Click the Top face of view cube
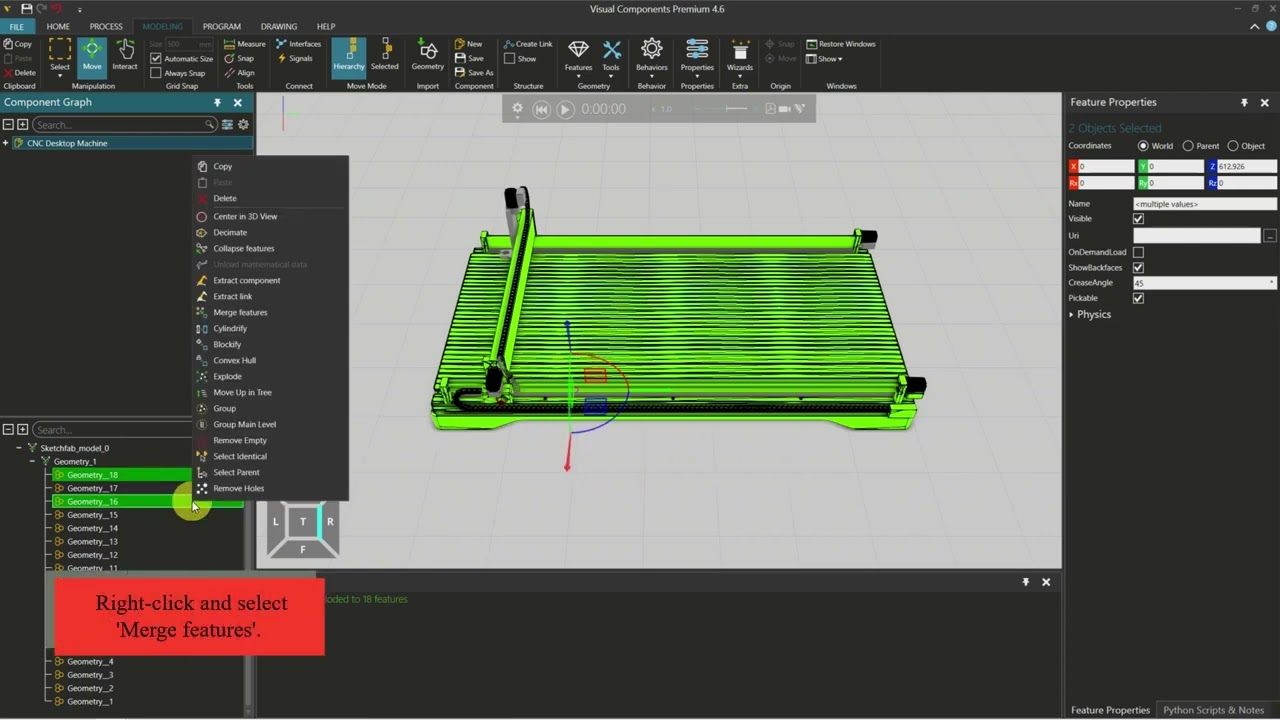 (303, 521)
